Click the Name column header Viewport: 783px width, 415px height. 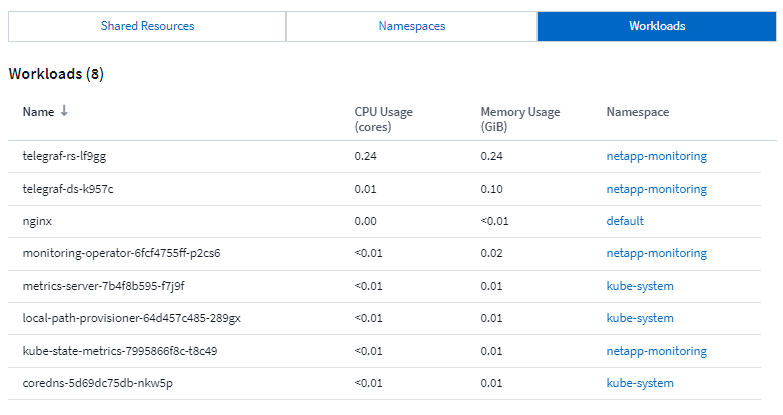pos(38,112)
